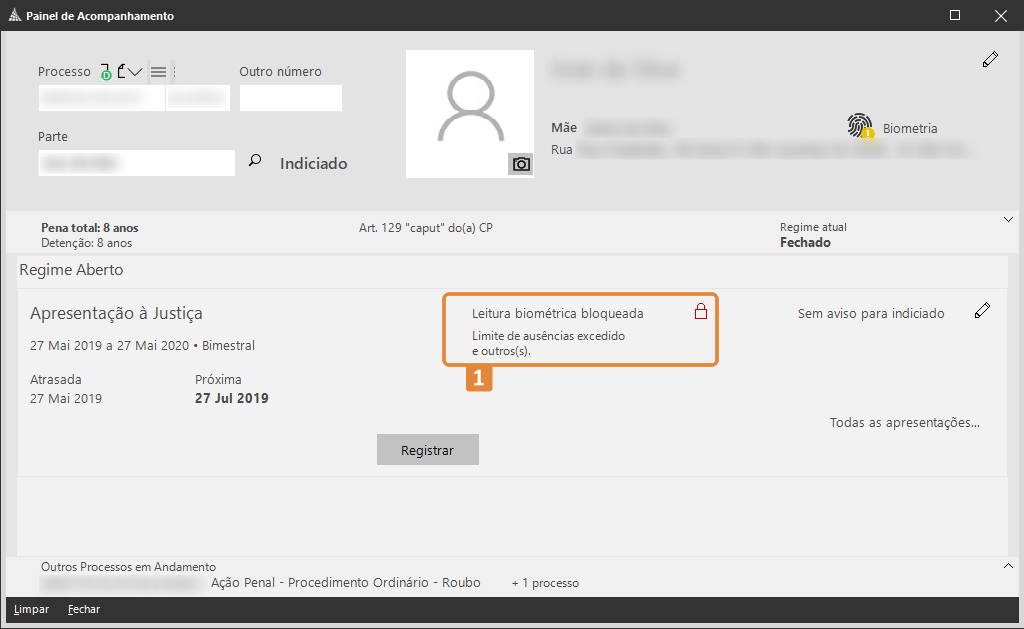
Task: Click into the Outro número field
Action: pyautogui.click(x=290, y=98)
